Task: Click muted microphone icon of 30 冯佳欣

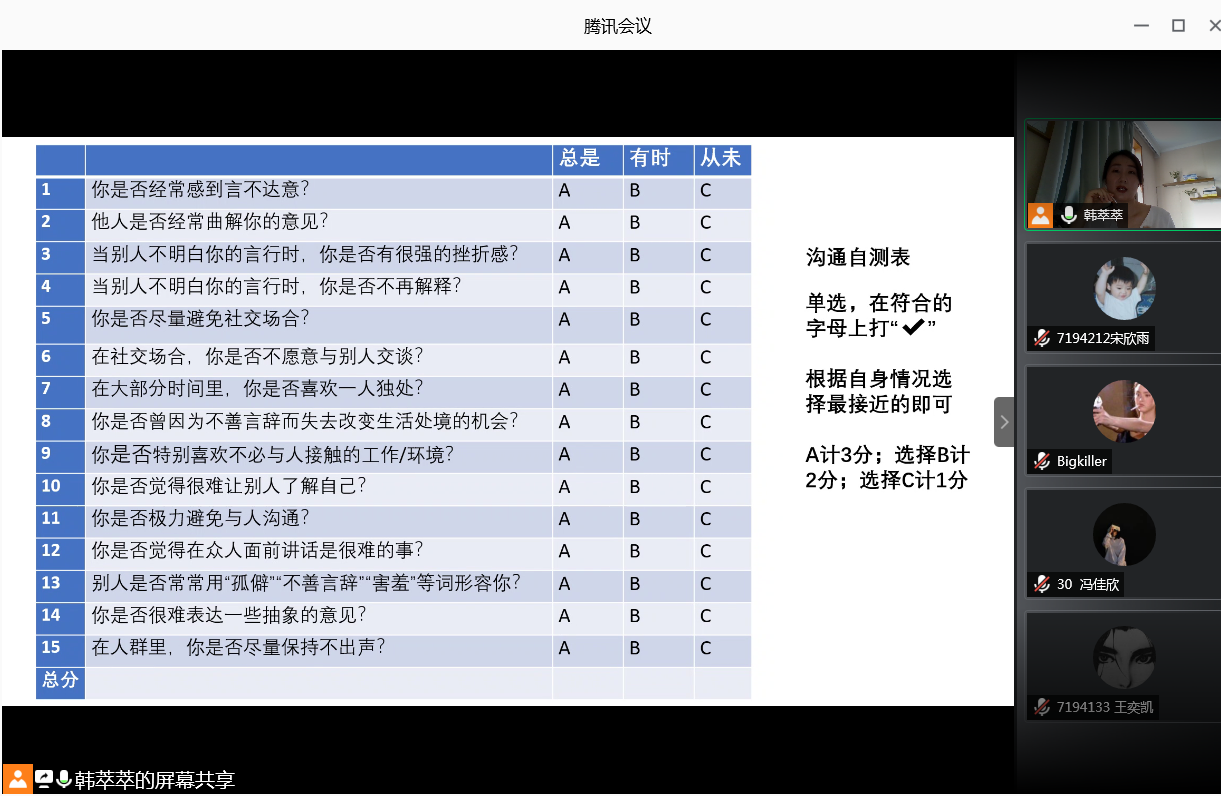Action: point(1042,584)
